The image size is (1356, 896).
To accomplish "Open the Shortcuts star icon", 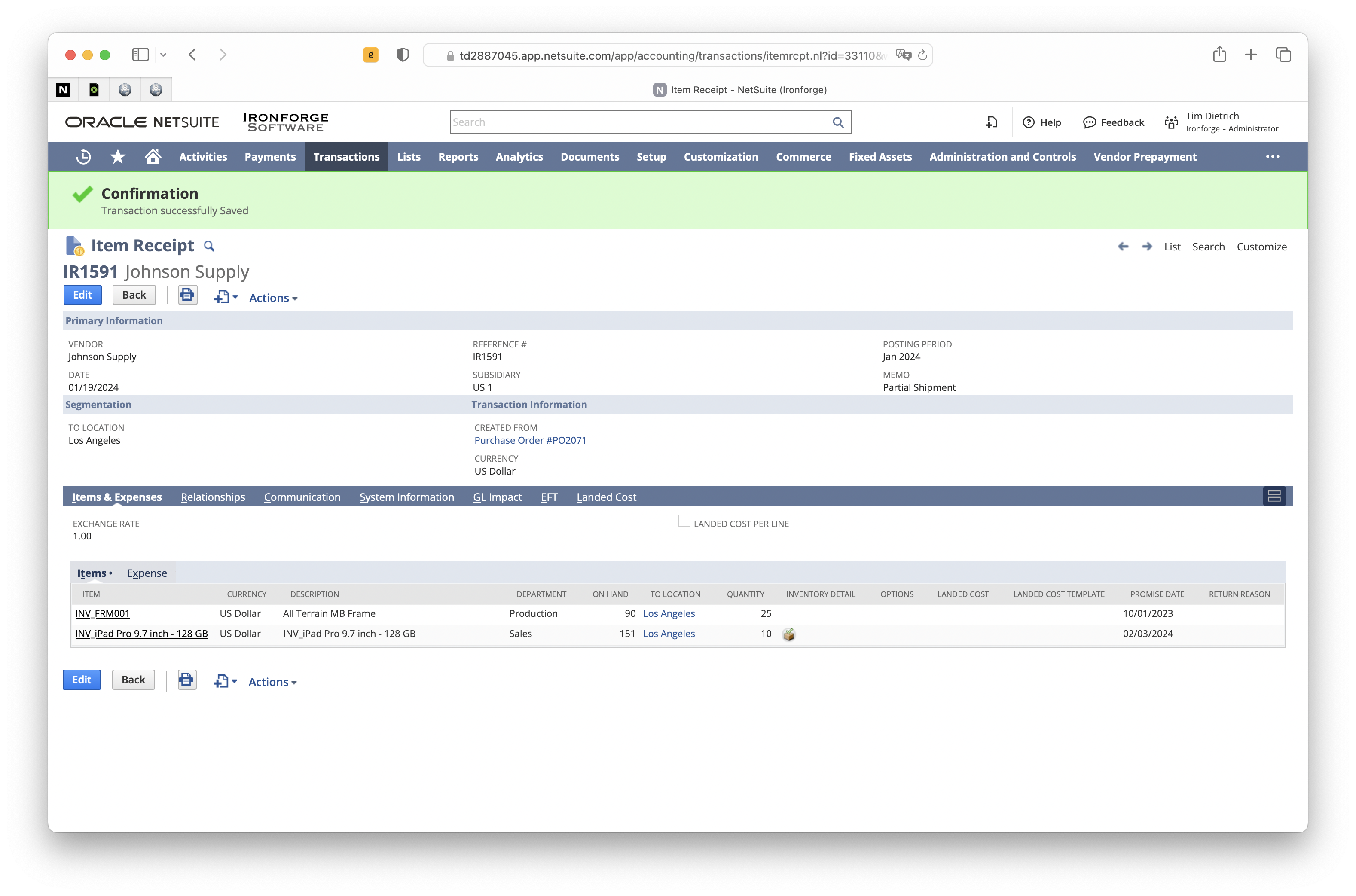I will coord(118,157).
